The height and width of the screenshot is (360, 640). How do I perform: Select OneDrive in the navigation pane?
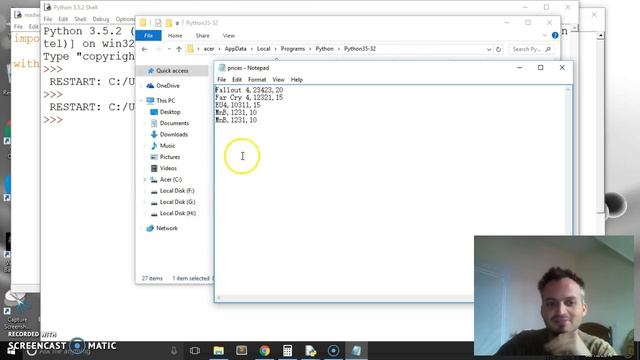pyautogui.click(x=168, y=86)
